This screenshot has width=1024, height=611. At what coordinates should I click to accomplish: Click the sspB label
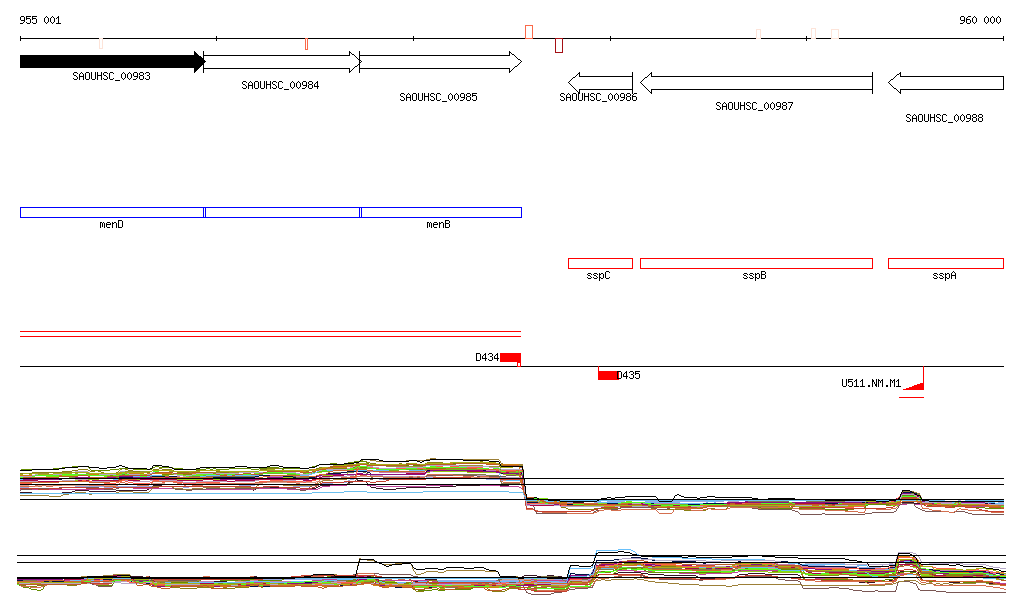[754, 275]
